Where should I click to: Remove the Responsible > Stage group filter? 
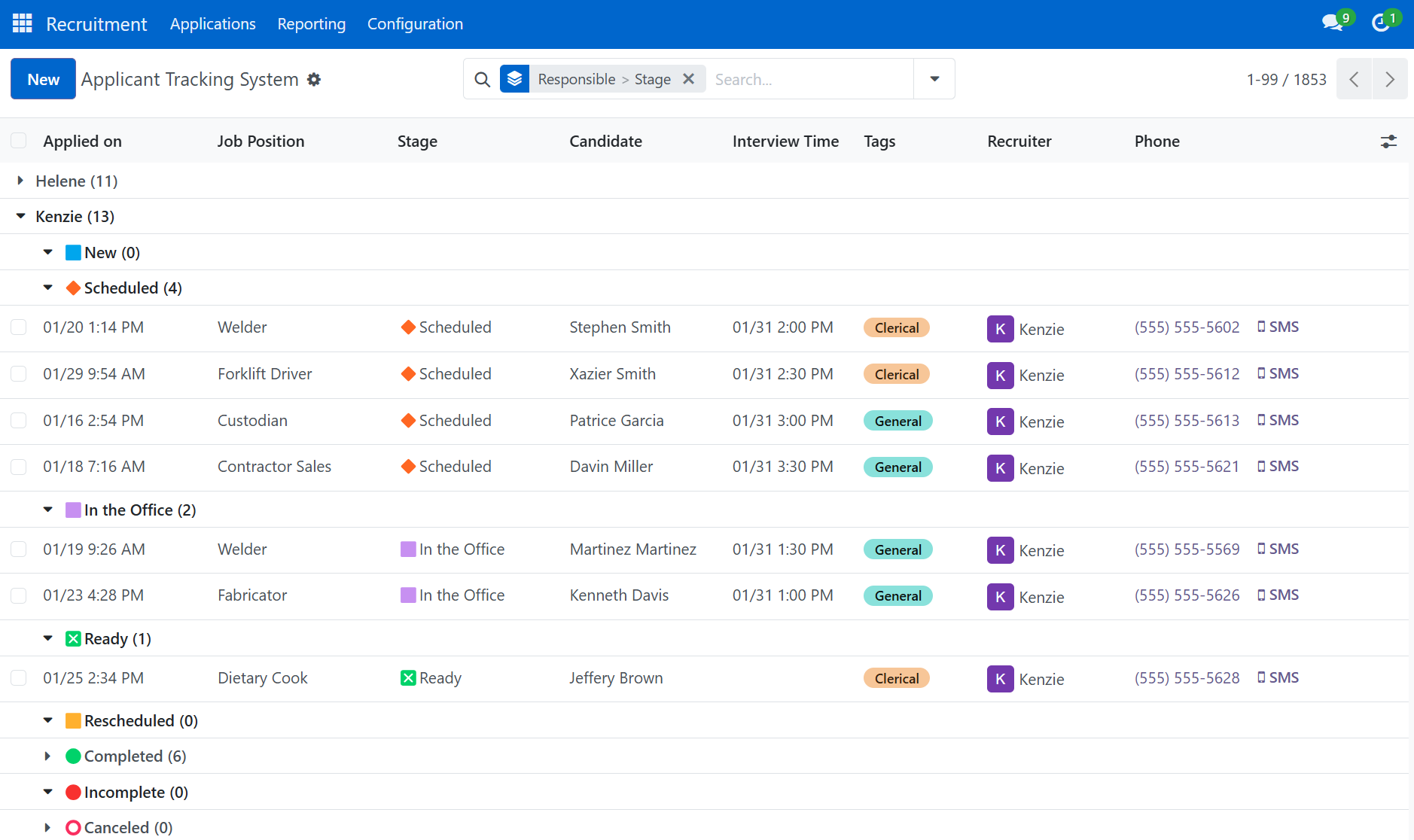tap(688, 79)
